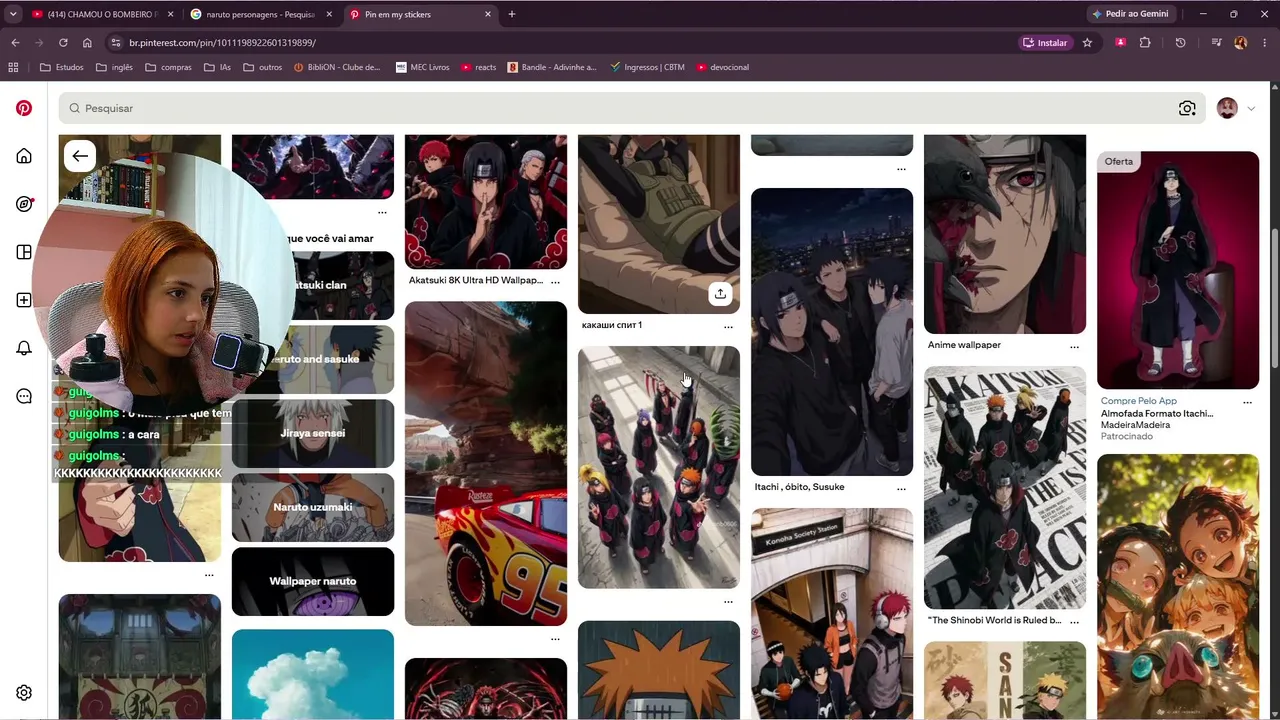Open the Jiraya sensei category tile

click(313, 433)
